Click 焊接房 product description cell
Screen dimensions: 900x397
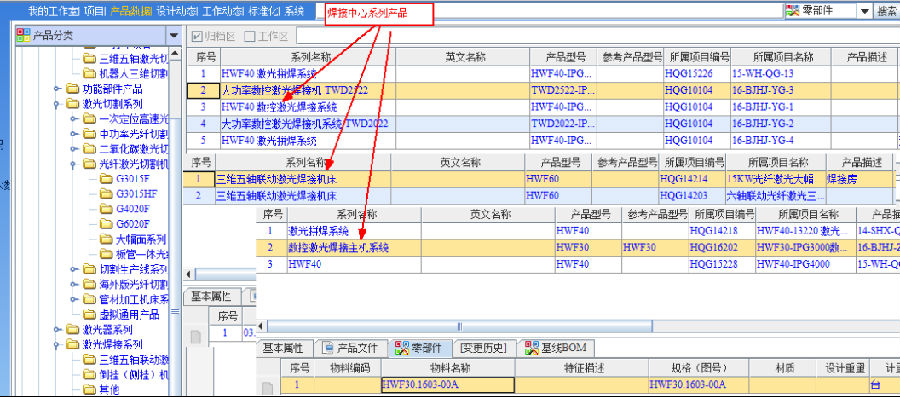point(859,179)
